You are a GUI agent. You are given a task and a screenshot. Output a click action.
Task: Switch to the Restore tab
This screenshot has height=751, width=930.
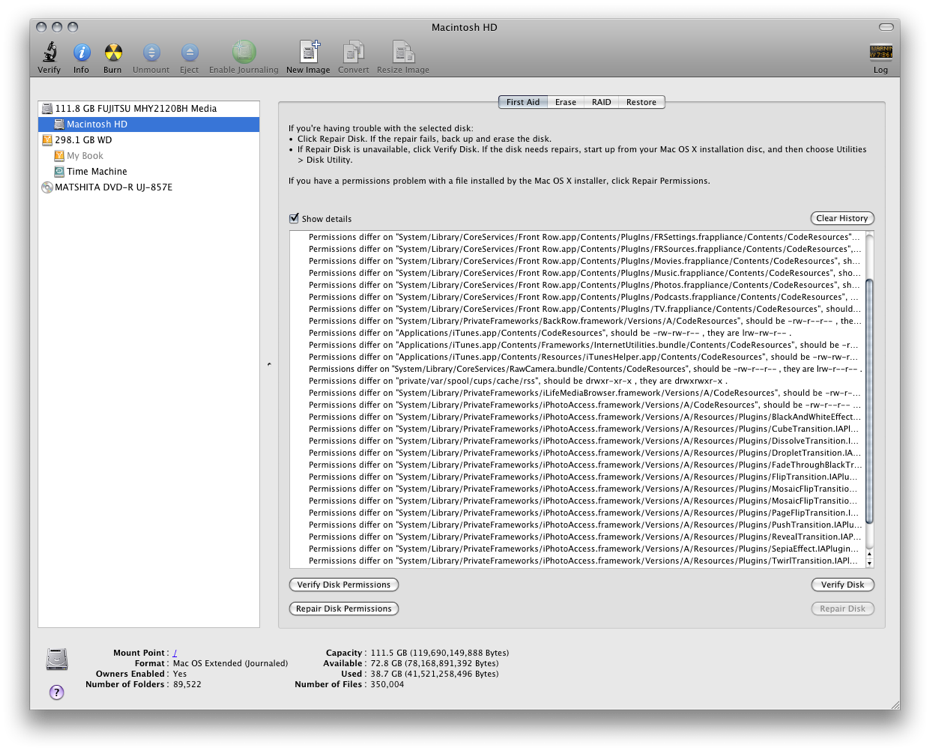point(641,102)
